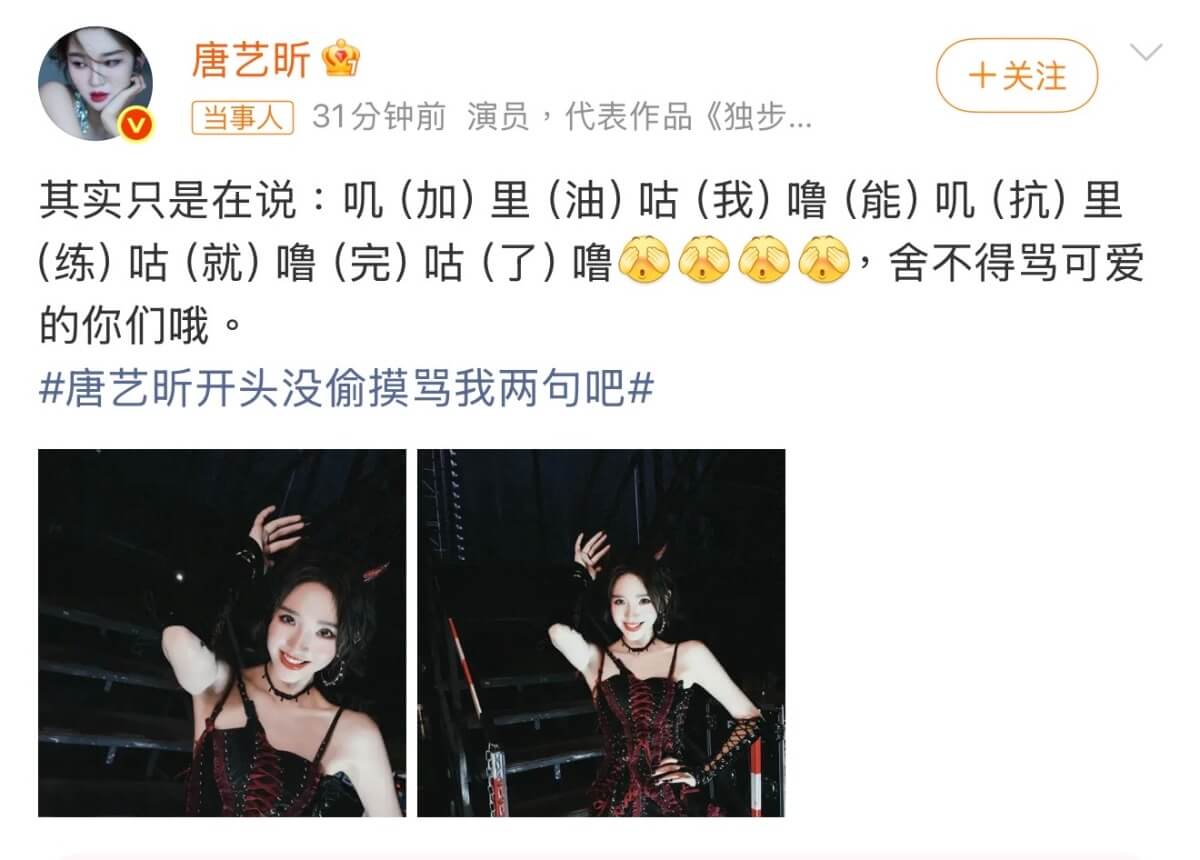1200x860 pixels.
Task: Follow the user with 关注 button
Action: [1017, 75]
